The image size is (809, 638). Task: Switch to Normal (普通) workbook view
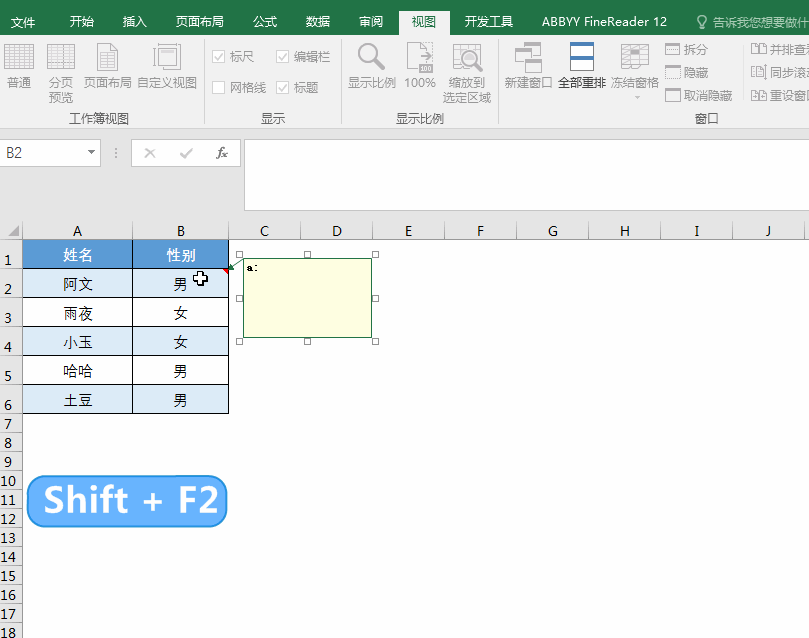pyautogui.click(x=19, y=66)
